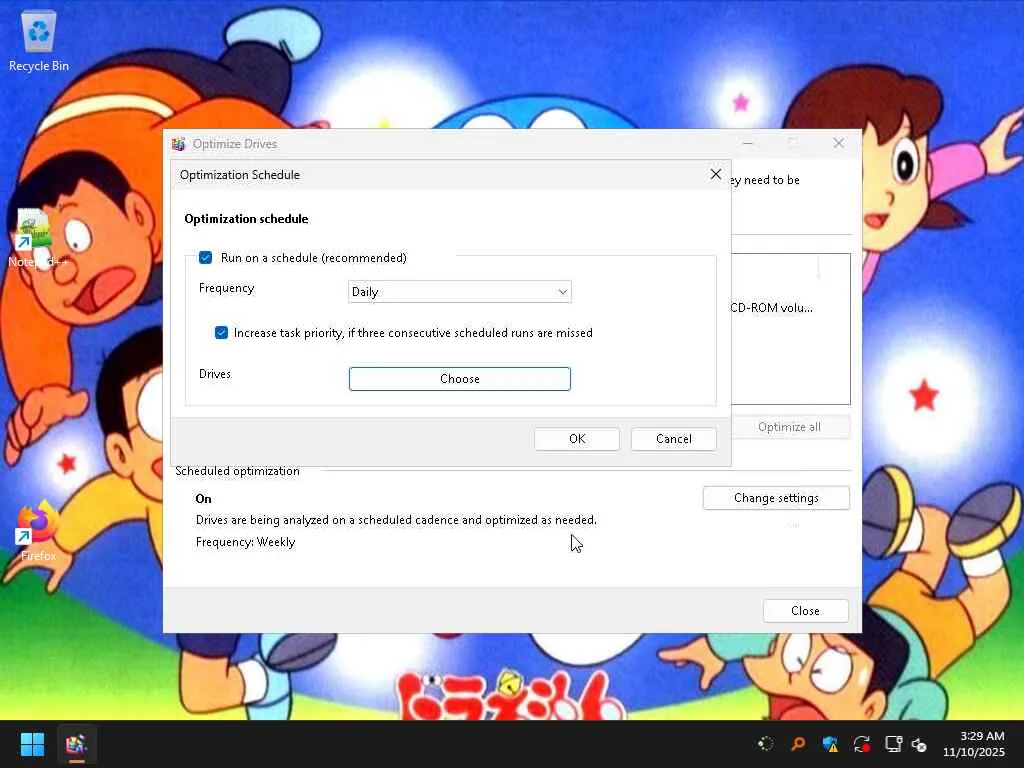Click Close button in Optimize Drives window
This screenshot has height=768, width=1024.
(x=805, y=611)
